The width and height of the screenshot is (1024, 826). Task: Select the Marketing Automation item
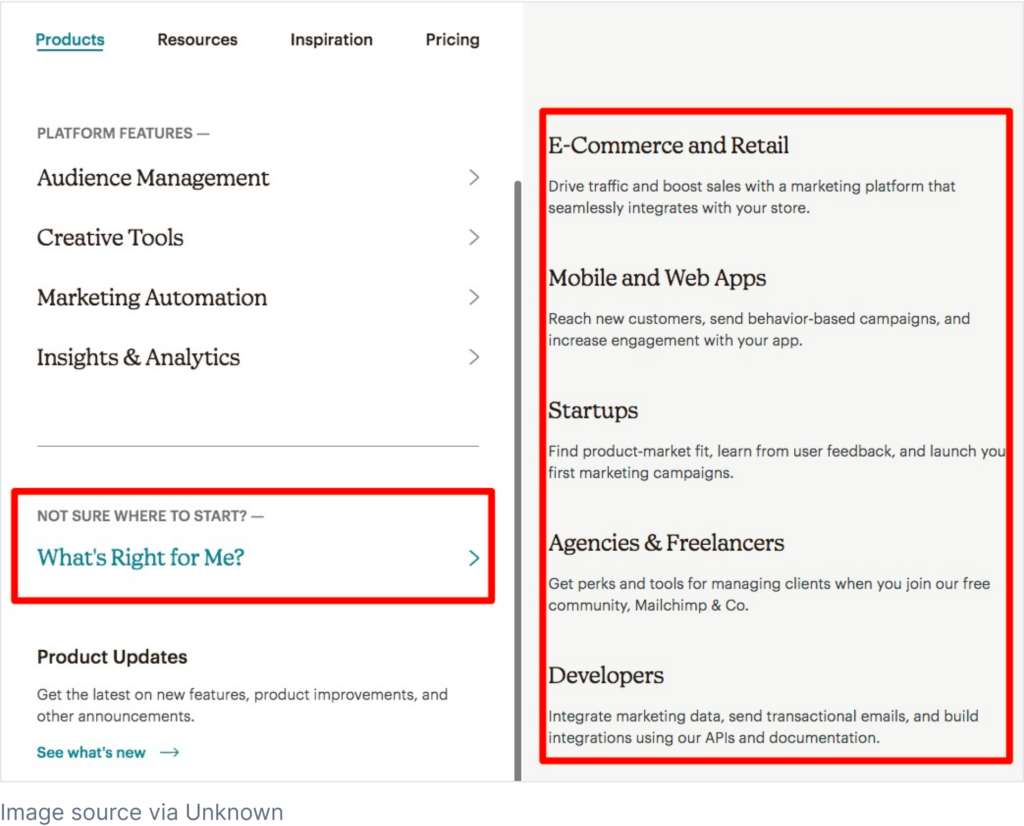(x=152, y=298)
